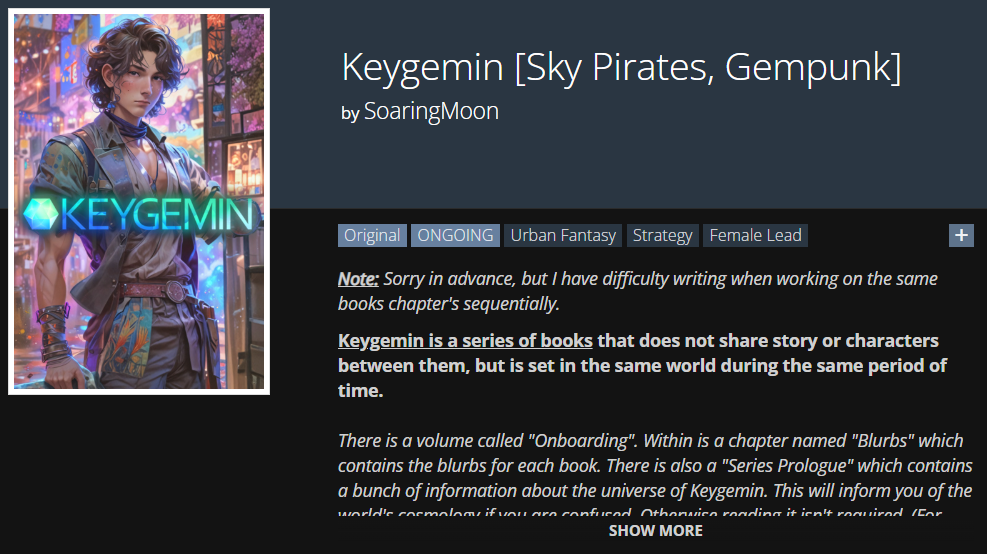Click the glowing gem icon on the cover
The image size is (987, 554).
pyautogui.click(x=41, y=215)
